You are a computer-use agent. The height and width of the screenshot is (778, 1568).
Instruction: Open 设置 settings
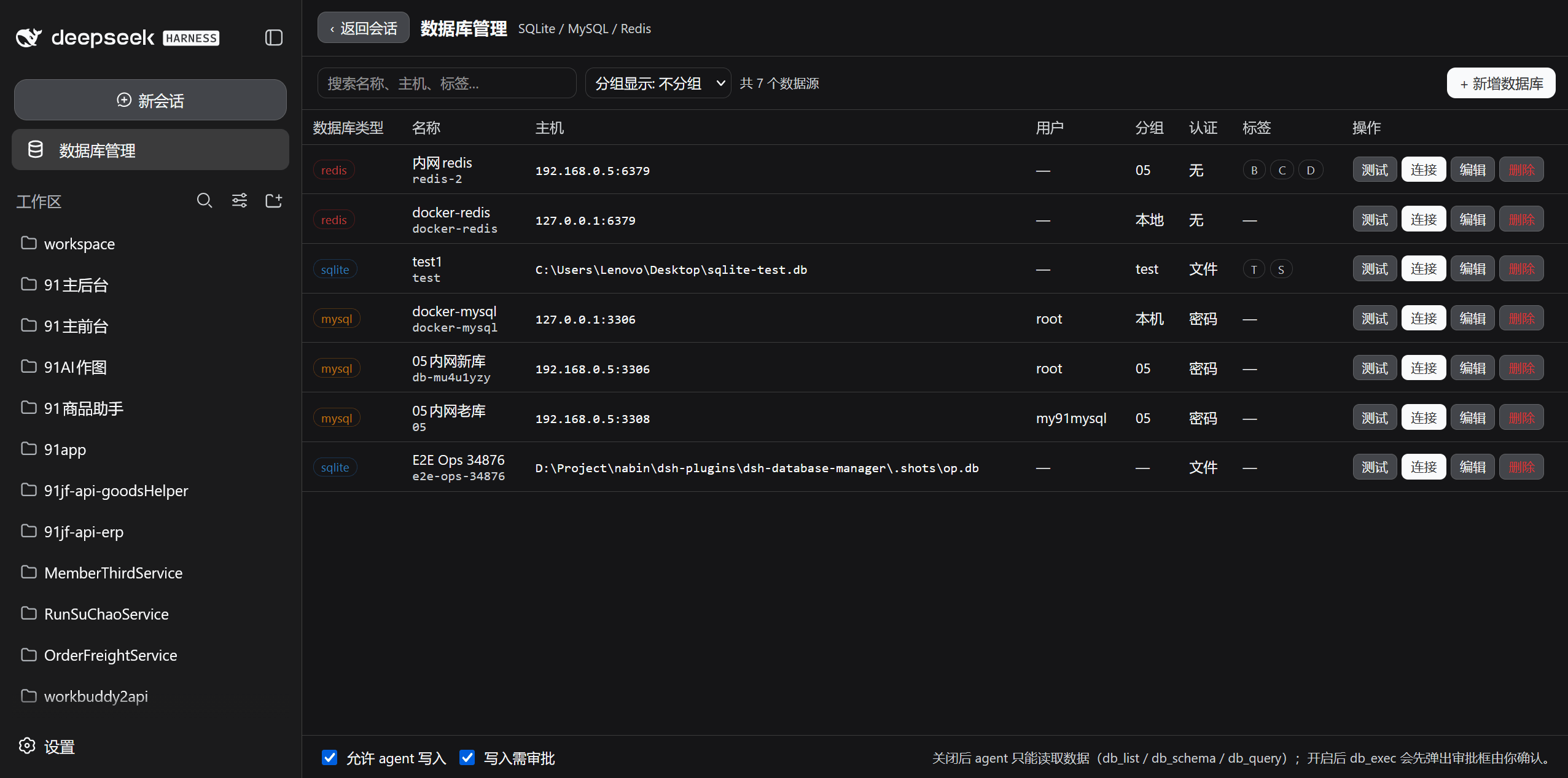47,746
